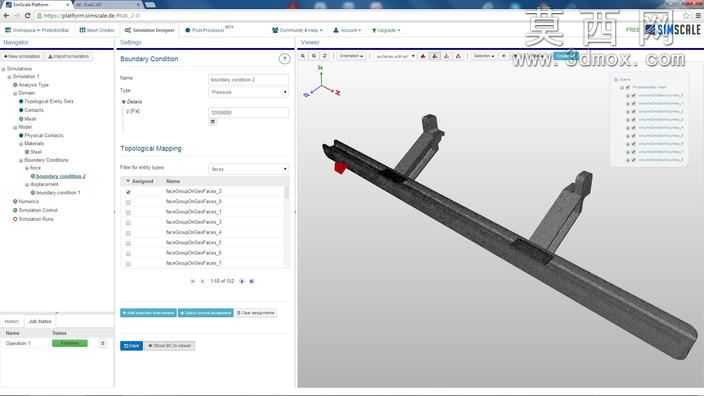The width and height of the screenshot is (704, 396).
Task: Click Show BC in viewer button
Action: [x=170, y=346]
